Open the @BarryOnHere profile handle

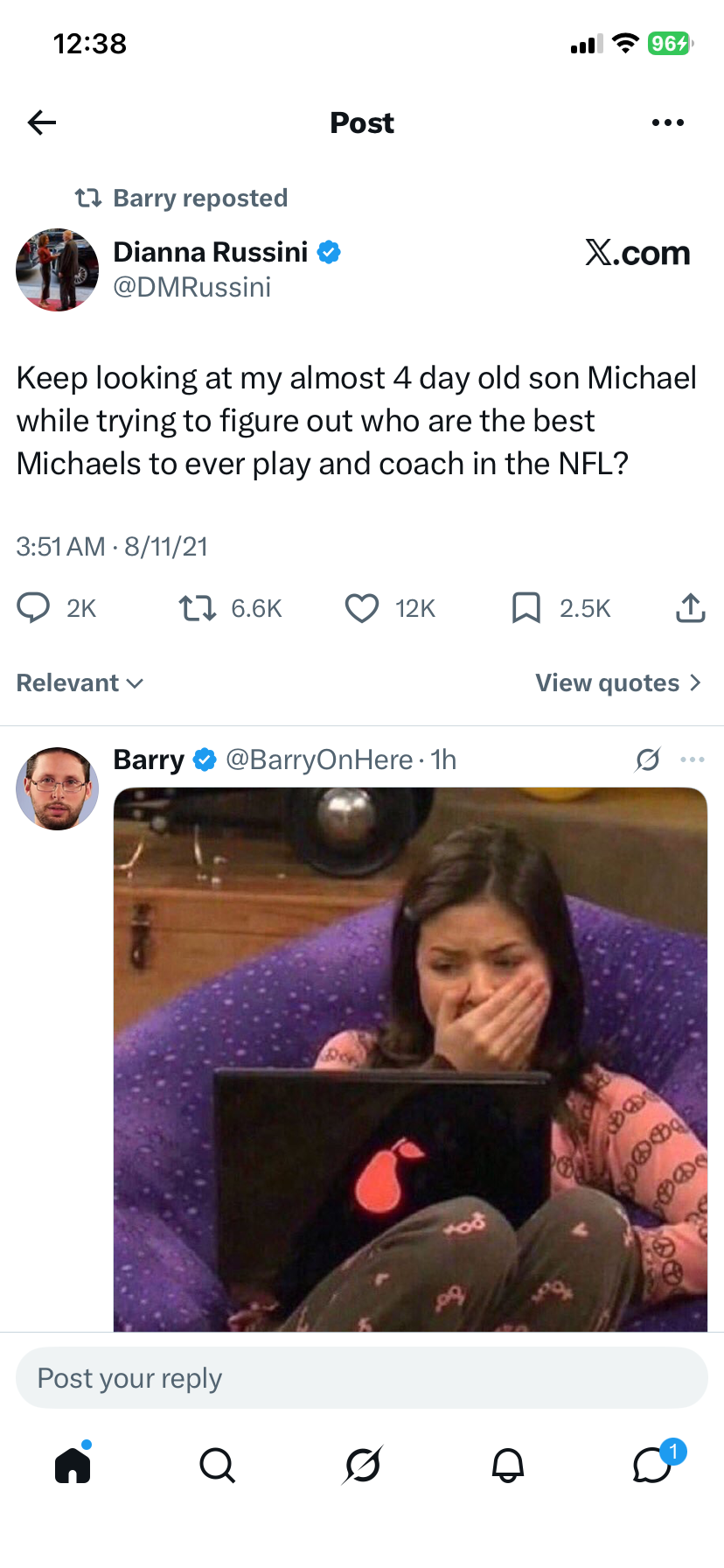coord(319,759)
